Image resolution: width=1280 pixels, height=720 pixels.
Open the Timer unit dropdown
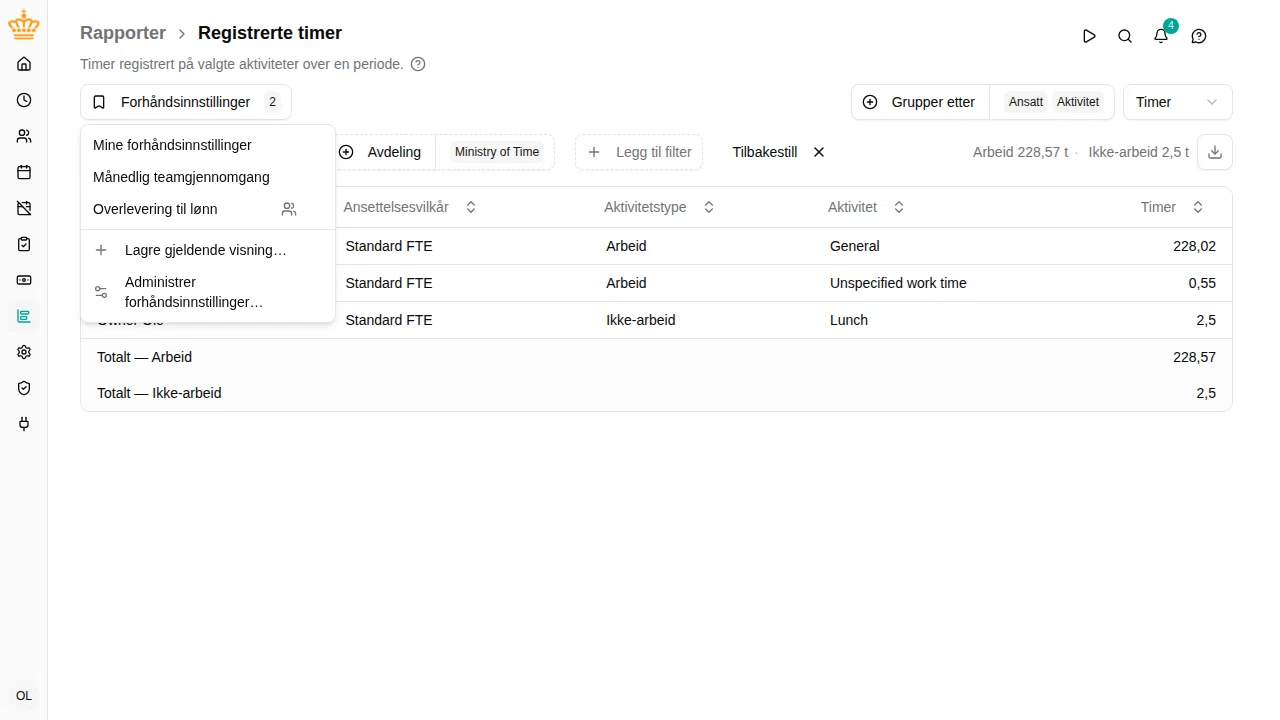[1178, 102]
